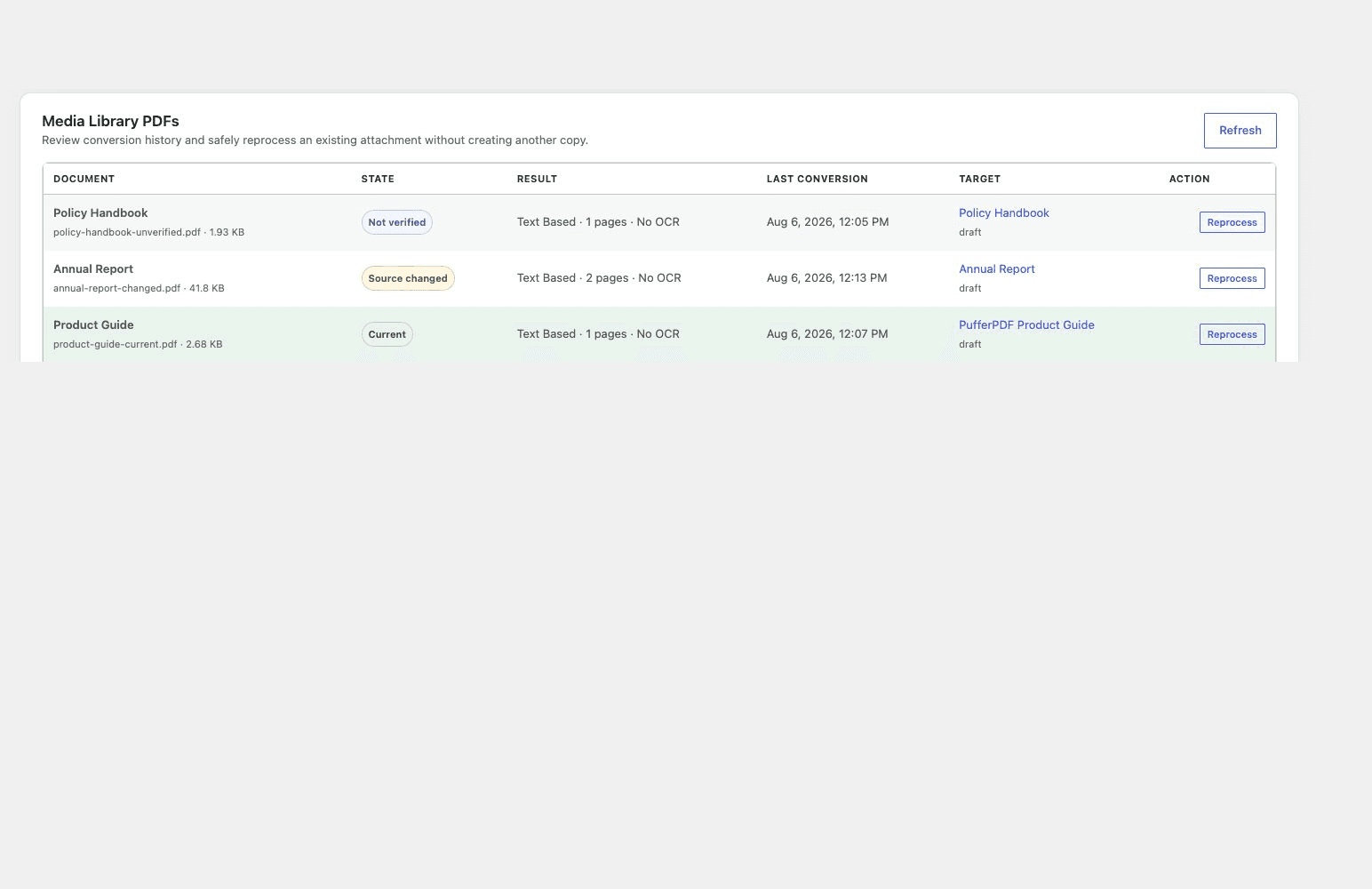The width and height of the screenshot is (1372, 889).
Task: Select the Policy Handbook document title
Action: [100, 213]
